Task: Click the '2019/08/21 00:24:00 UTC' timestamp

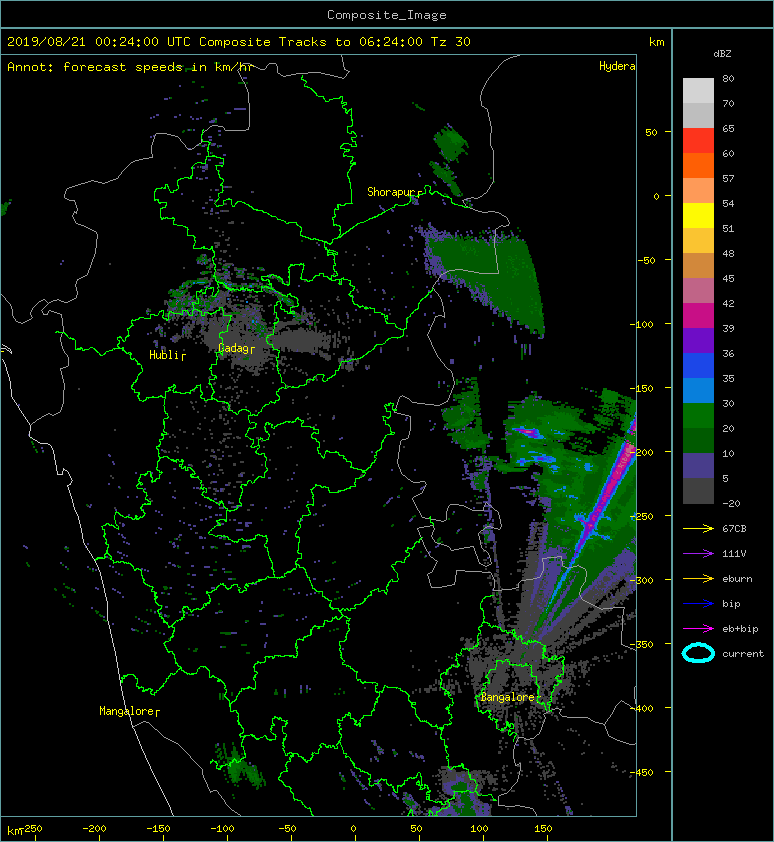Action: (99, 42)
